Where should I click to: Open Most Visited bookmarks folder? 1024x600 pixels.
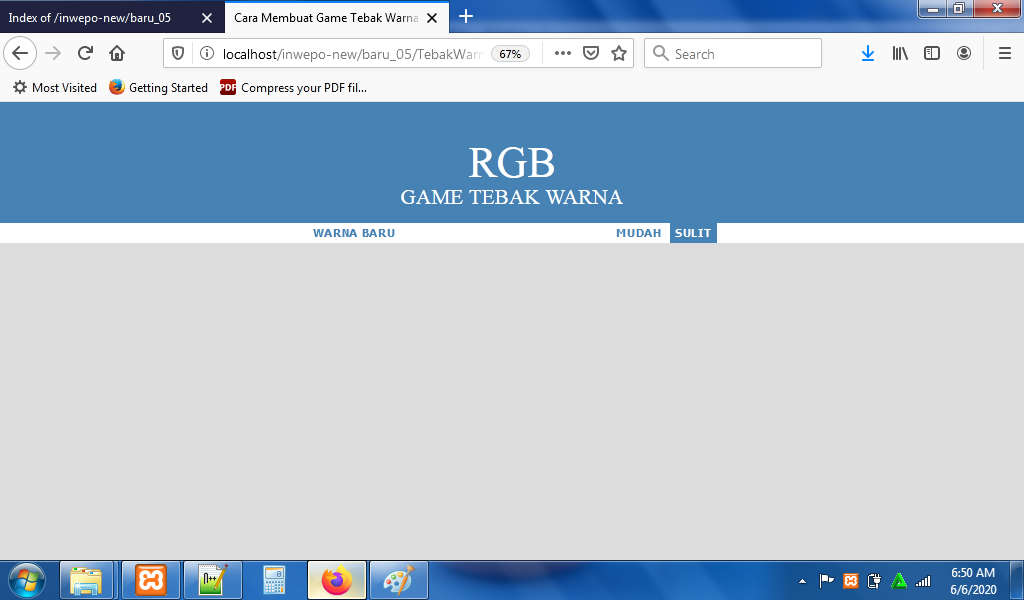(x=55, y=87)
